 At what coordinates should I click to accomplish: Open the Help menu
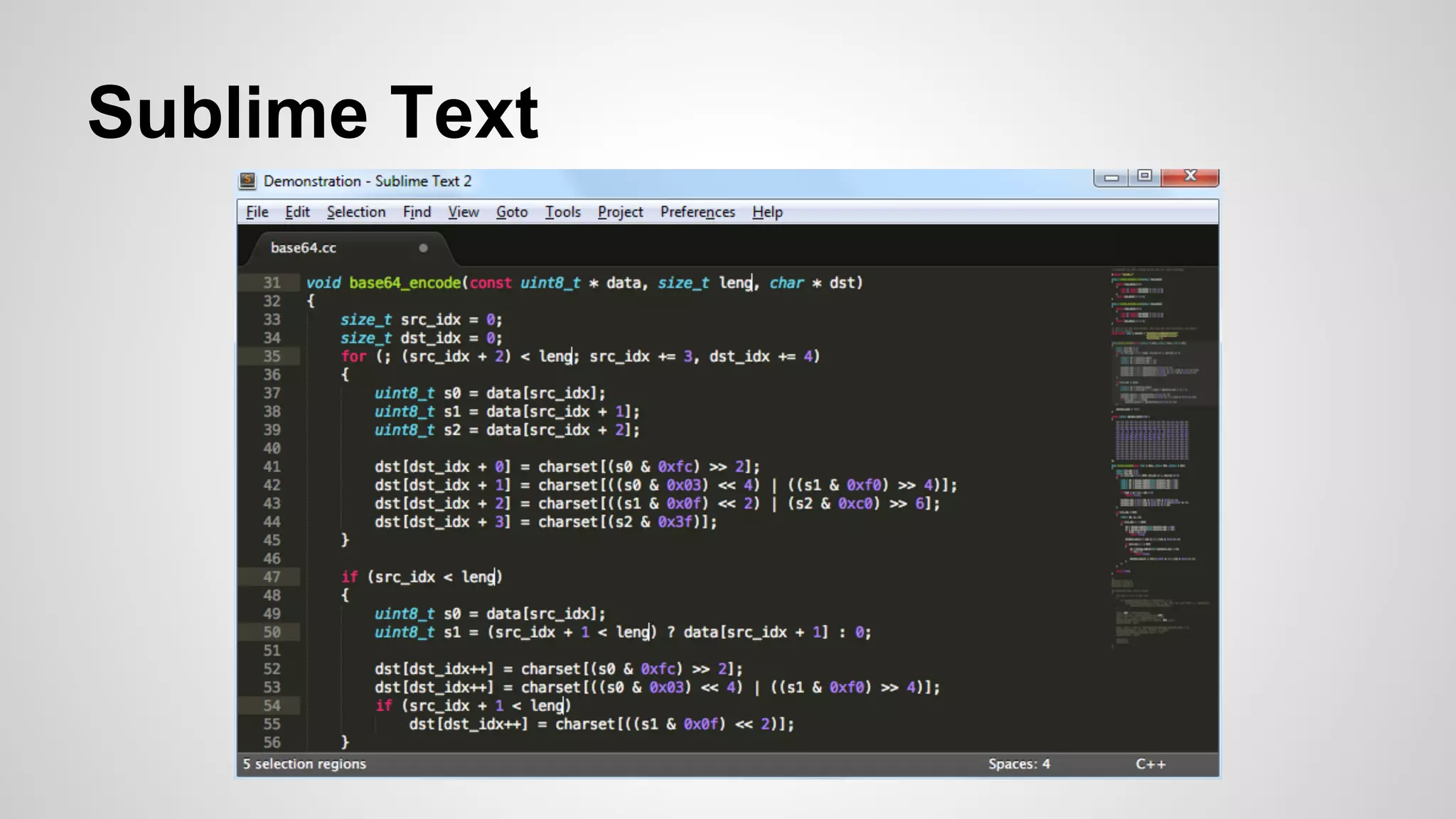point(768,212)
